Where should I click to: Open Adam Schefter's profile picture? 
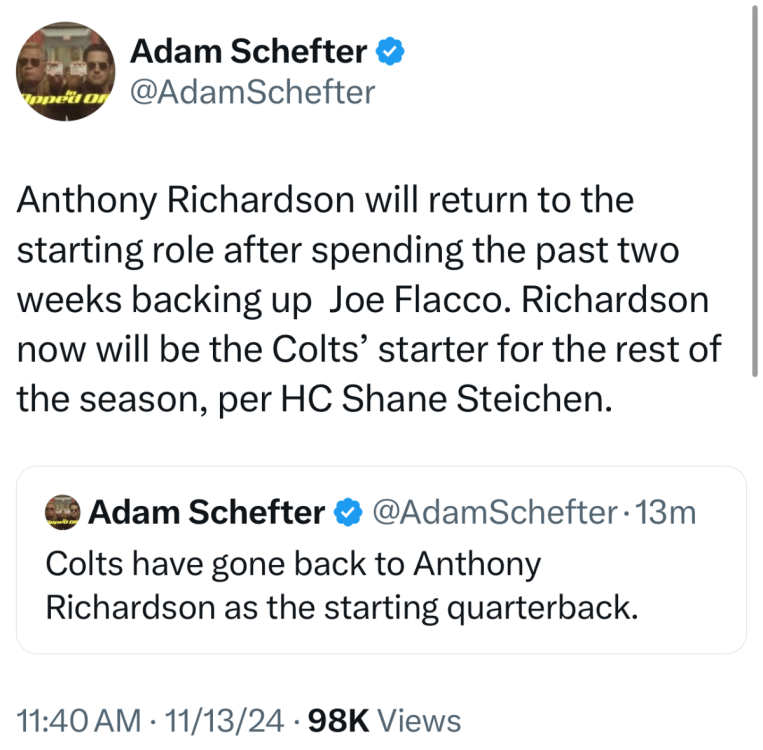coord(65,71)
